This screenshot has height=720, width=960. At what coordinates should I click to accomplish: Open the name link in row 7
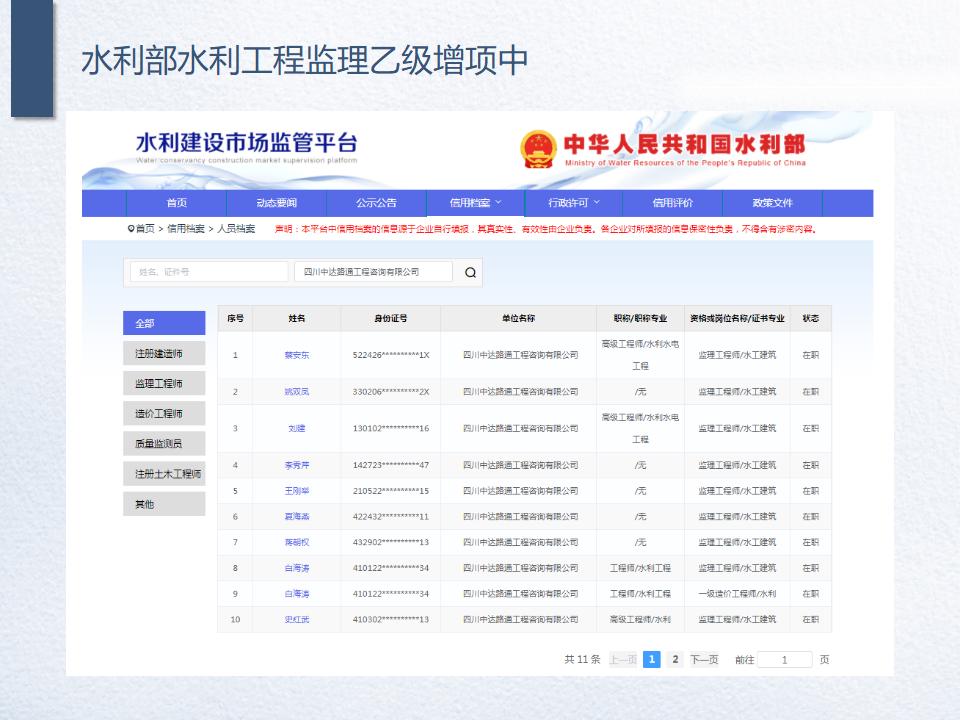297,542
